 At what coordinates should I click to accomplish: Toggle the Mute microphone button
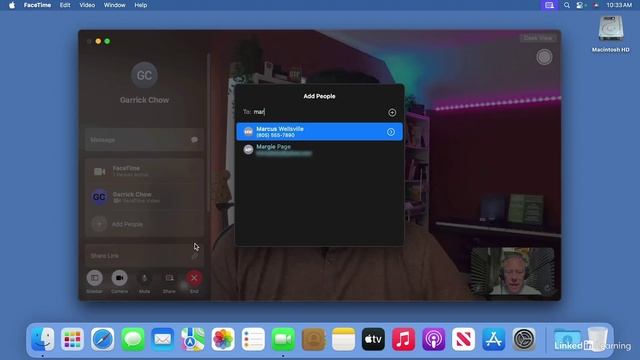144,278
